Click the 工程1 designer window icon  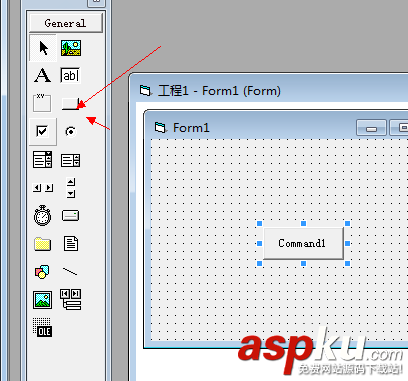[x=145, y=90]
